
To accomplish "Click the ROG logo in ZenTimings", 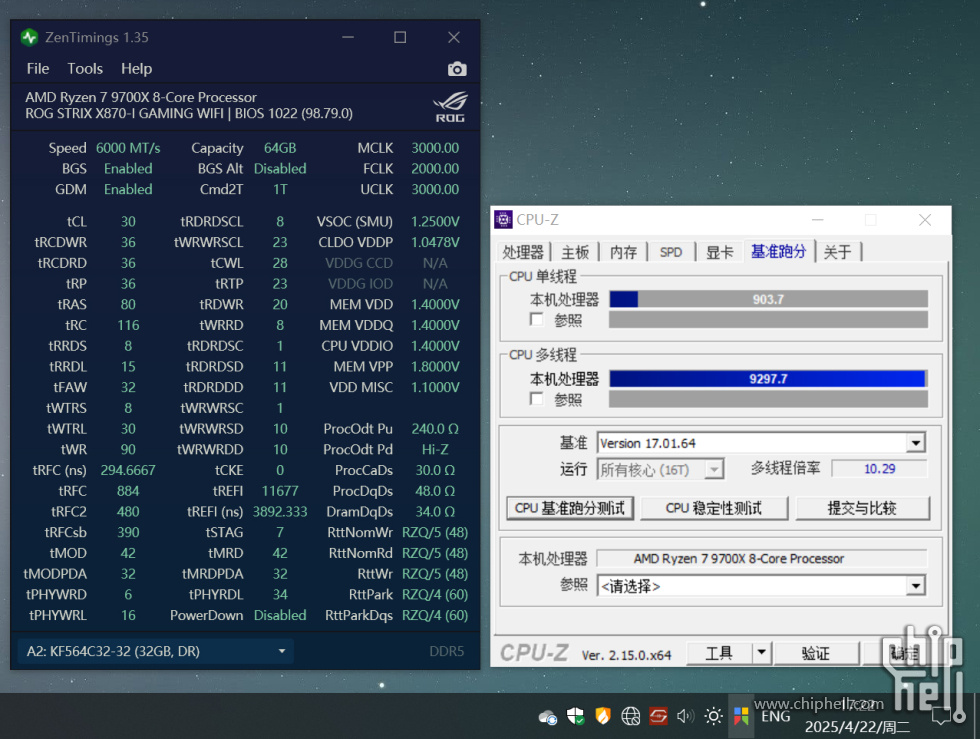I will pyautogui.click(x=450, y=107).
